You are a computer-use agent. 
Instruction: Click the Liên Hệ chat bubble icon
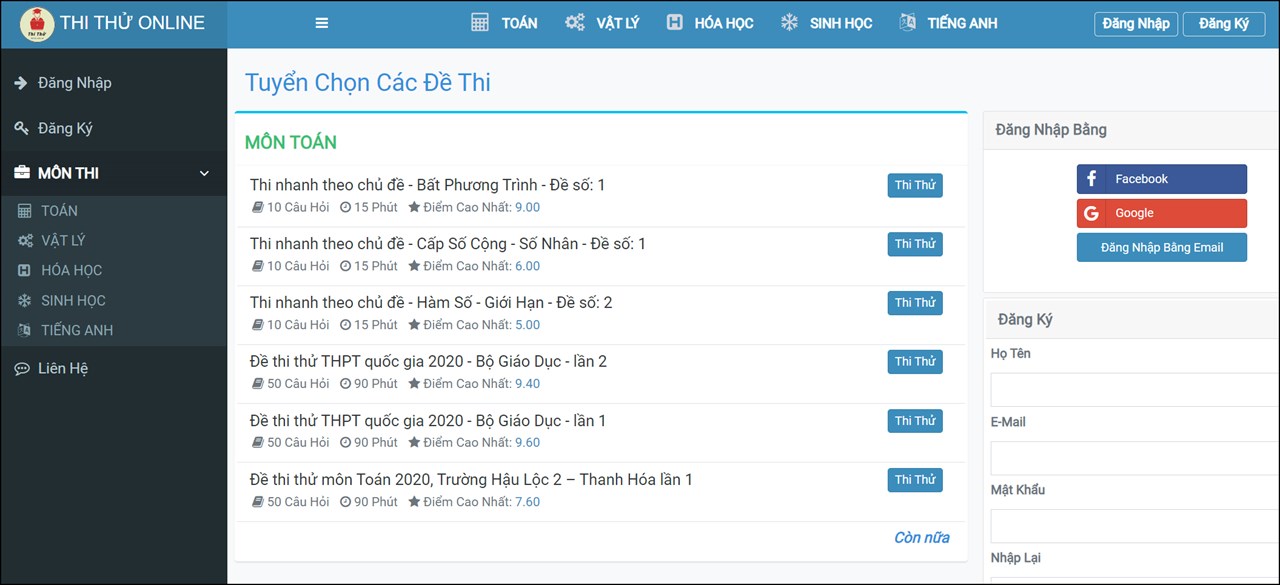[x=22, y=369]
